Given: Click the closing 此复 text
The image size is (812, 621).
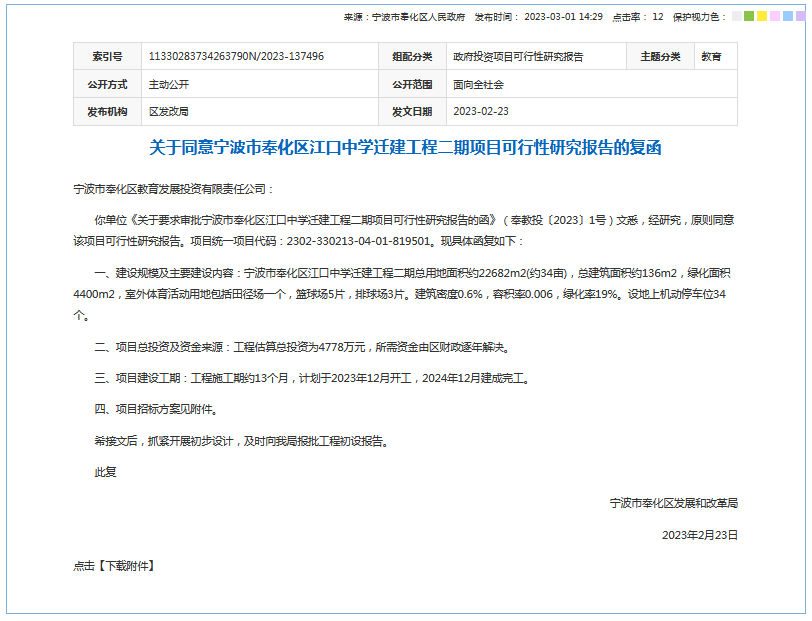Looking at the screenshot, I should click(x=105, y=472).
